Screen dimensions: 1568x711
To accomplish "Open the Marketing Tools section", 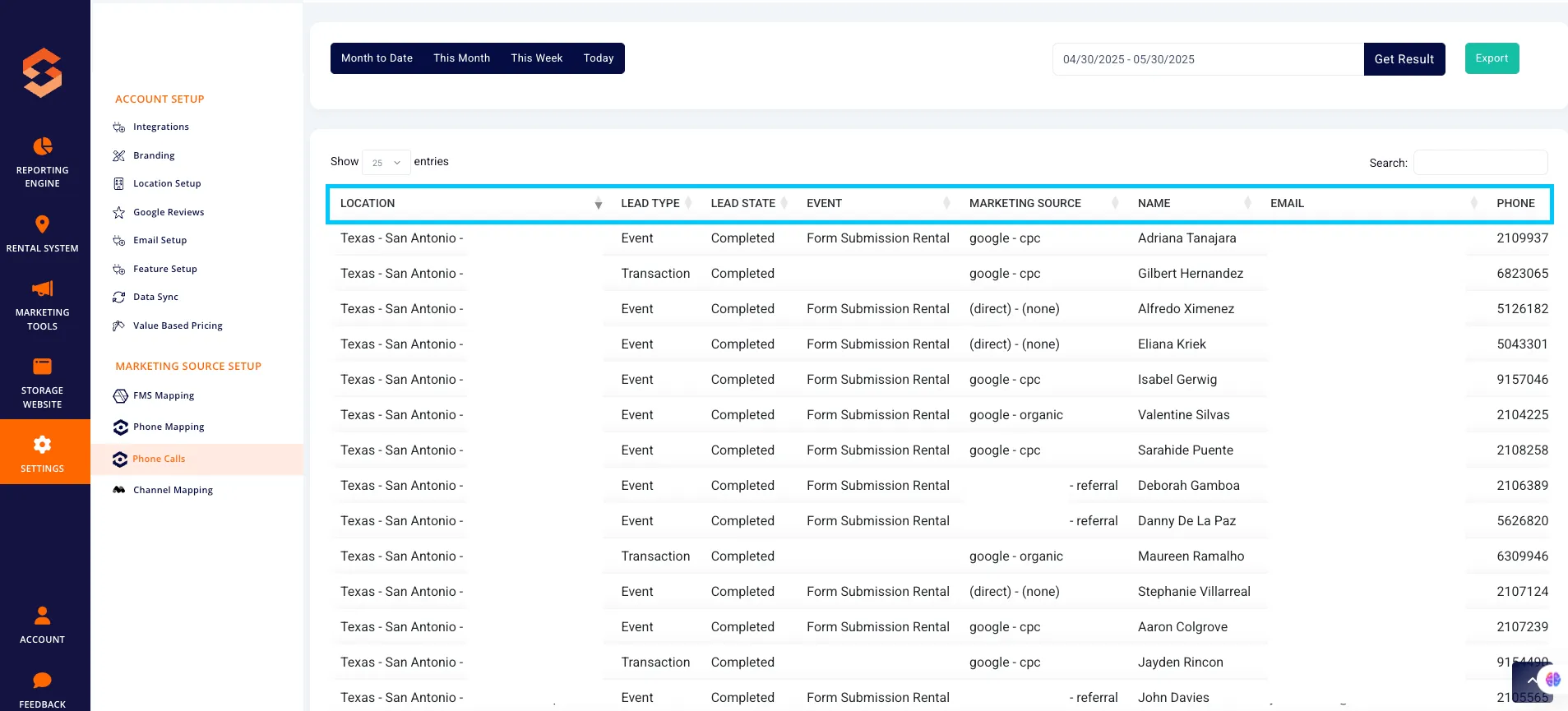I will 43,305.
